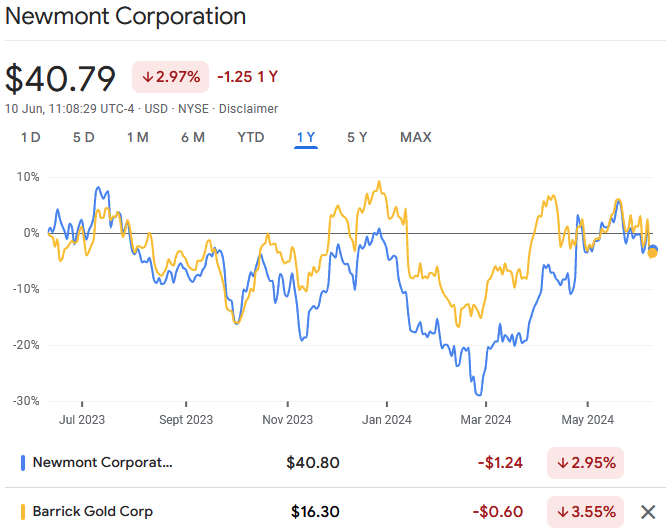Select the 1 D time range tab
The height and width of the screenshot is (532, 666).
[x=31, y=137]
